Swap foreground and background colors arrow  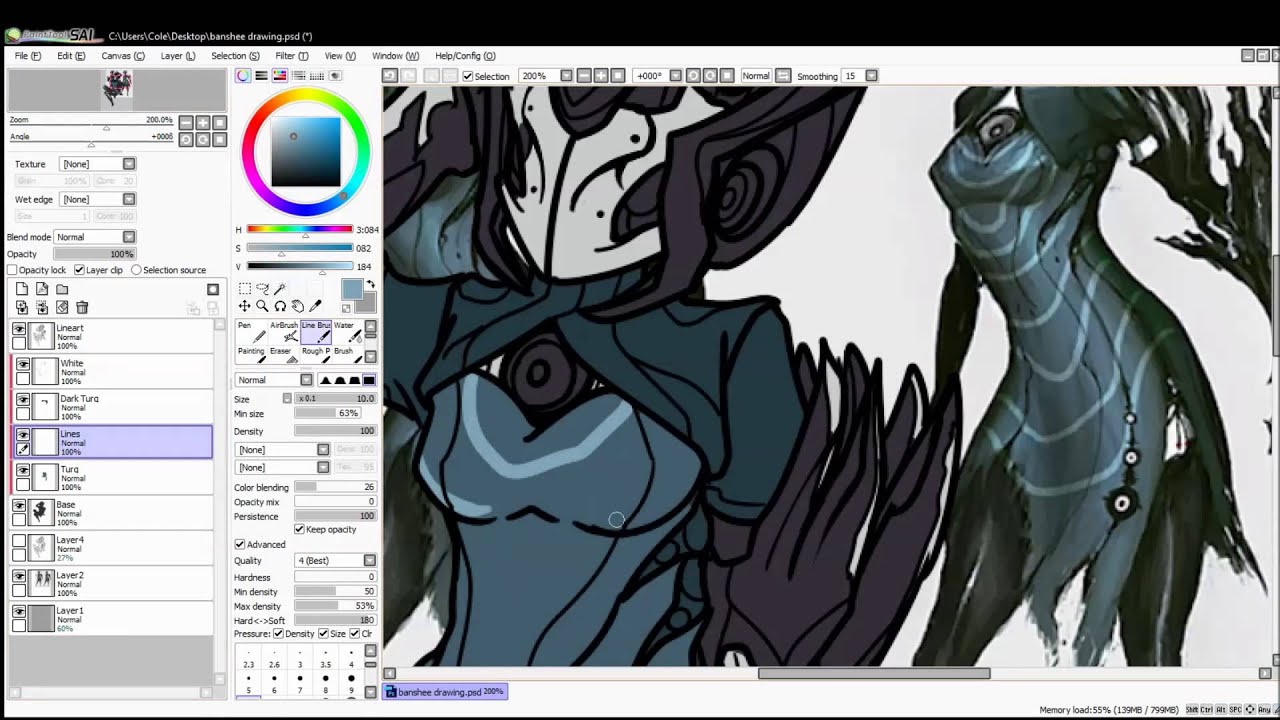coord(370,285)
